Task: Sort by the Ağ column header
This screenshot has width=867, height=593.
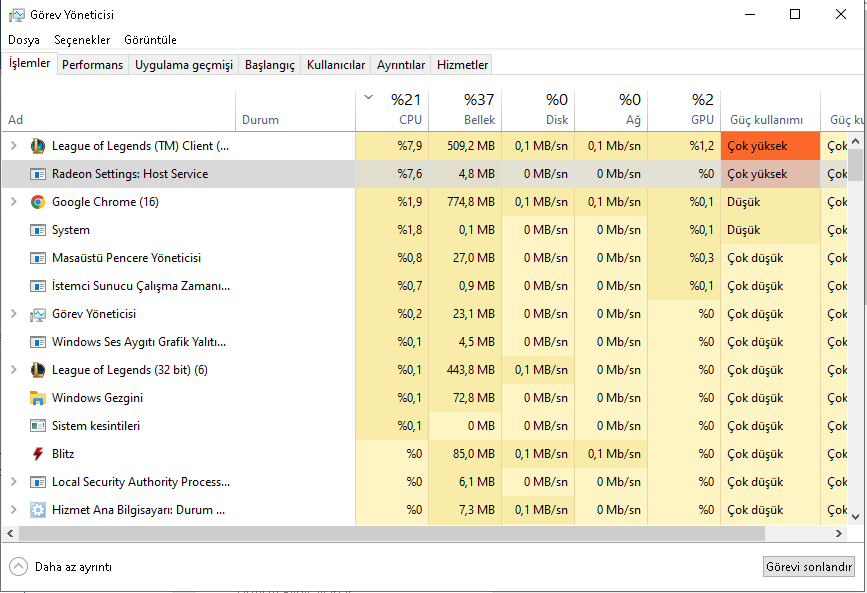Action: coord(611,110)
